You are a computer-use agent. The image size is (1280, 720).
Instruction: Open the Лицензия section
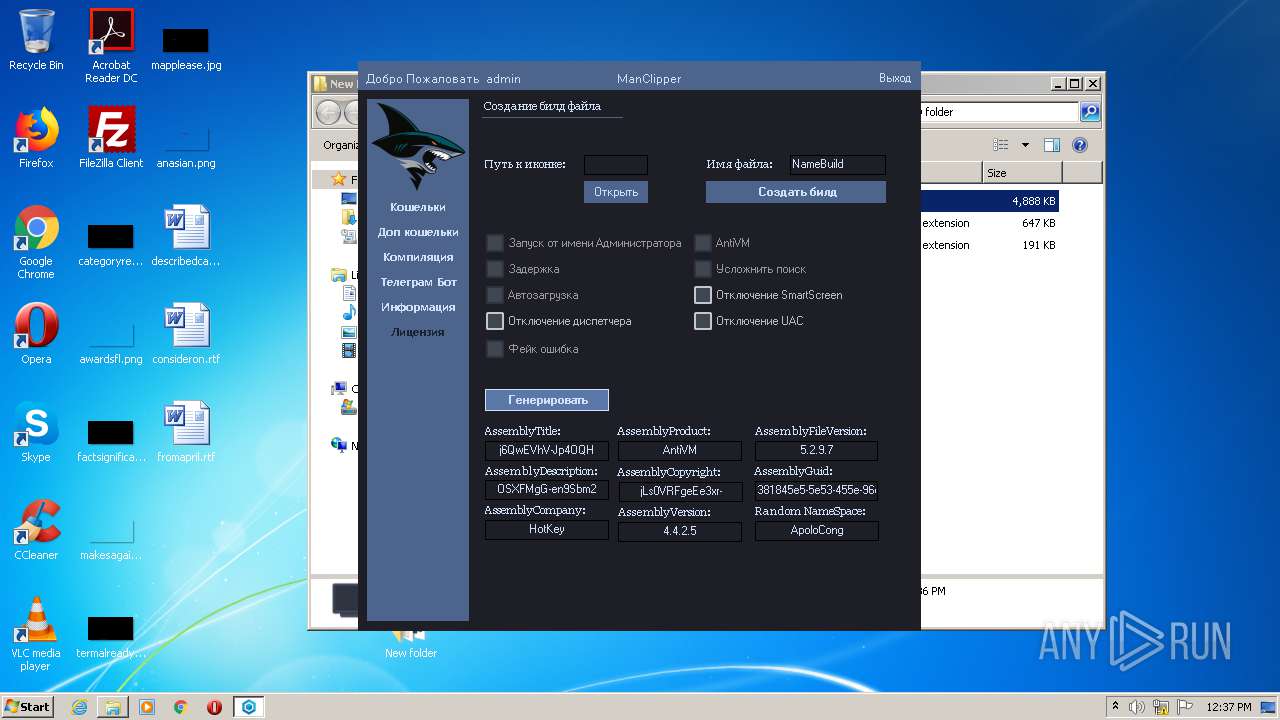(x=418, y=332)
